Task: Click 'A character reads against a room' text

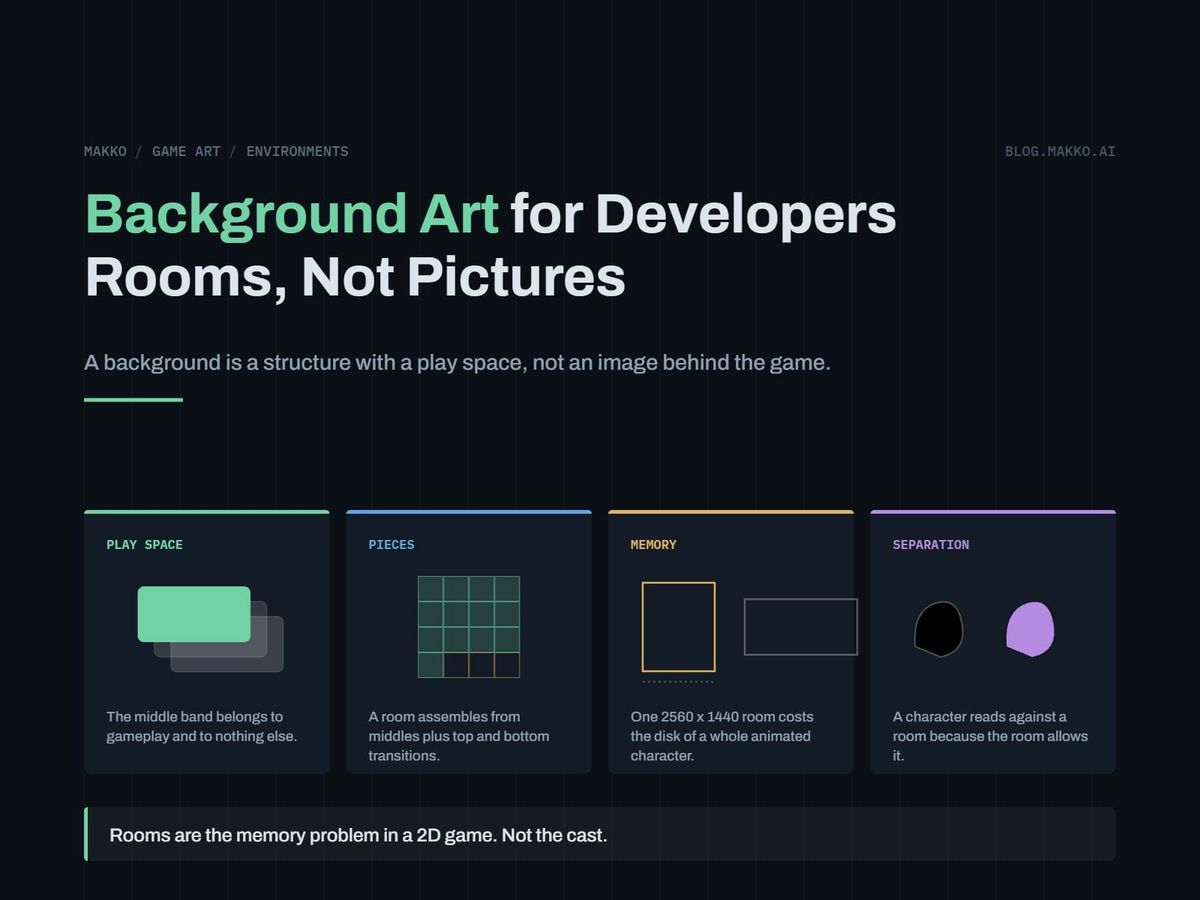Action: (990, 736)
